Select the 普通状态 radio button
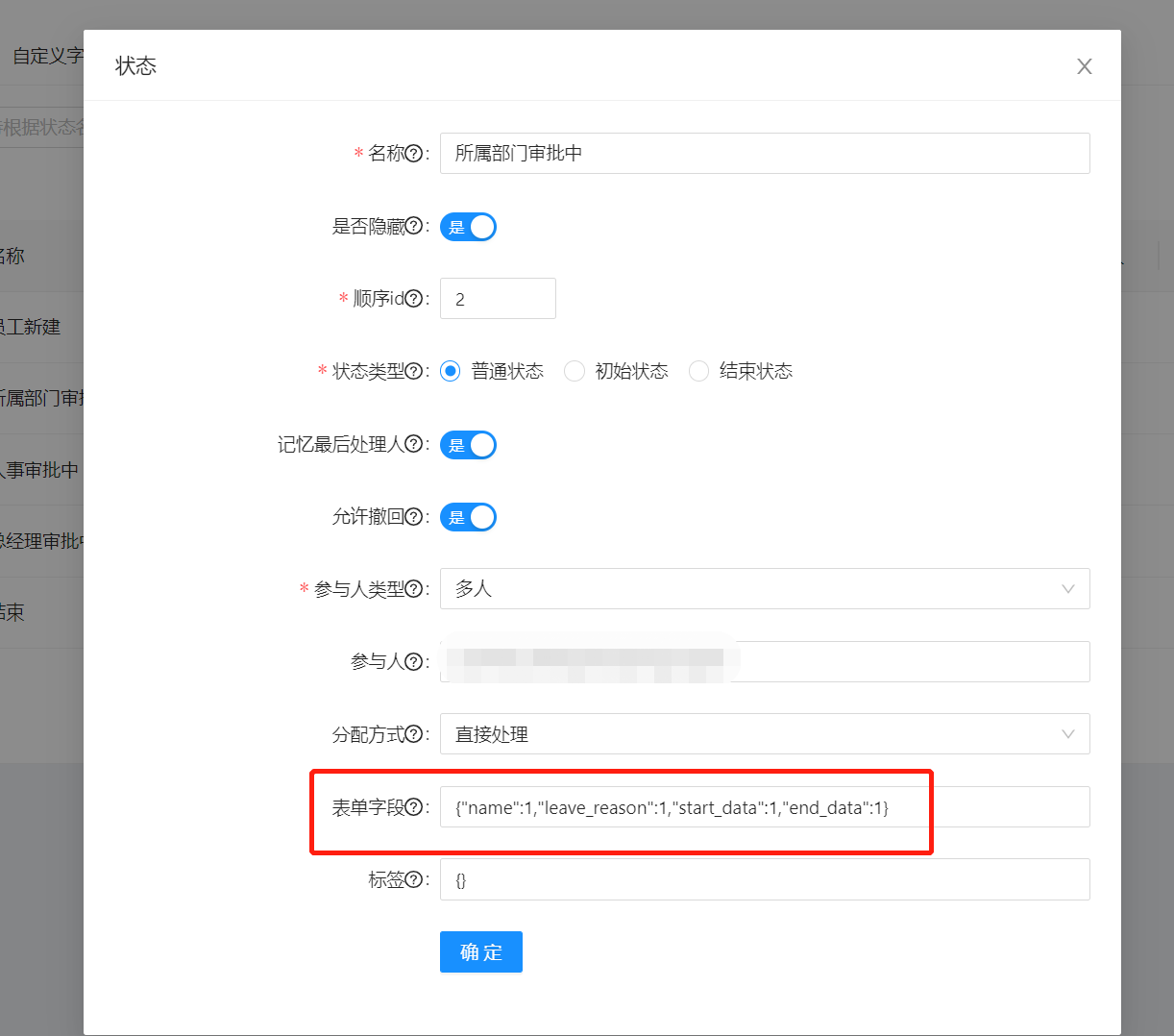The height and width of the screenshot is (1036, 1174). coord(451,371)
